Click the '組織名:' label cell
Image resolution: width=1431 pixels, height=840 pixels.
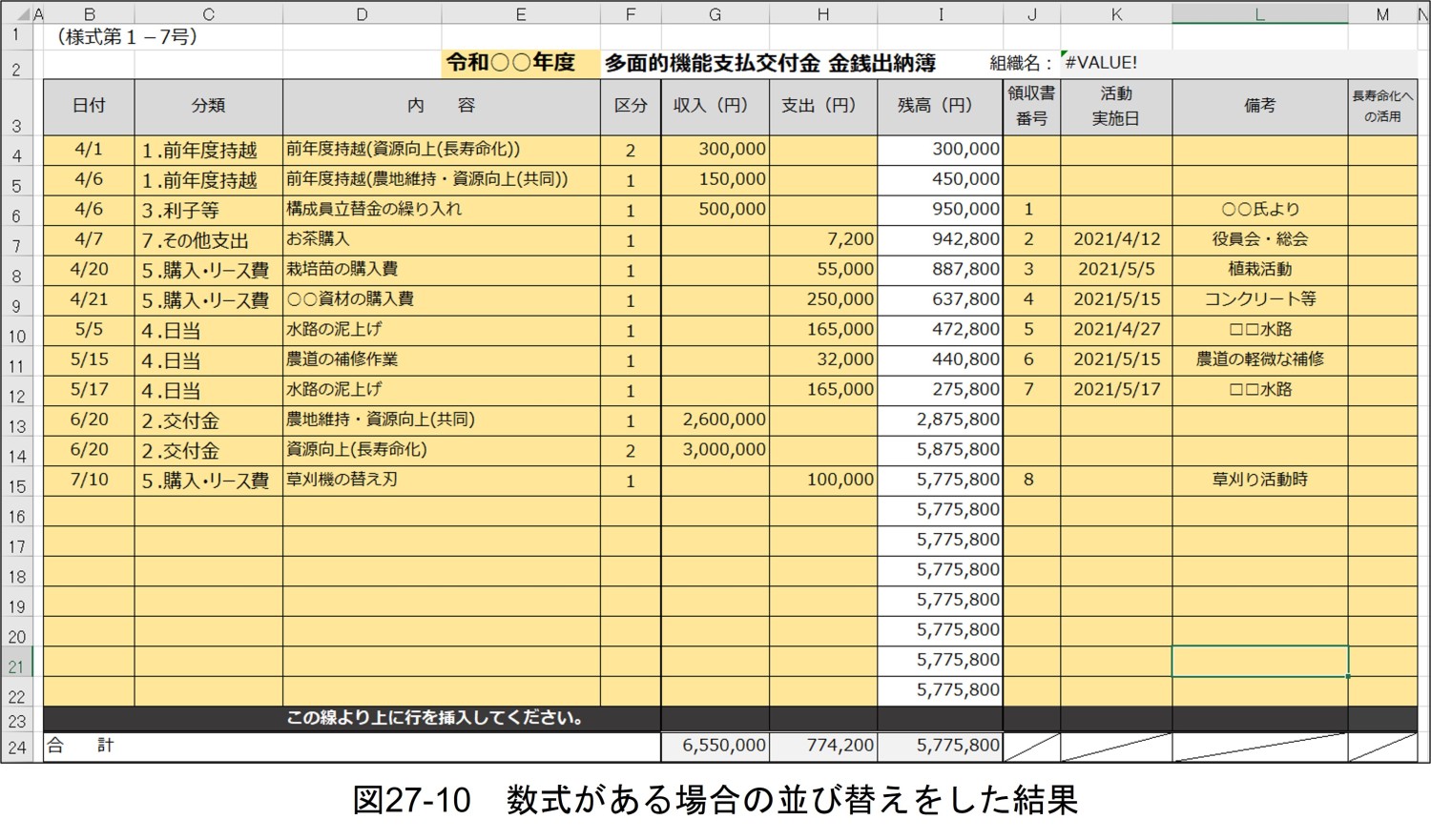[1022, 63]
